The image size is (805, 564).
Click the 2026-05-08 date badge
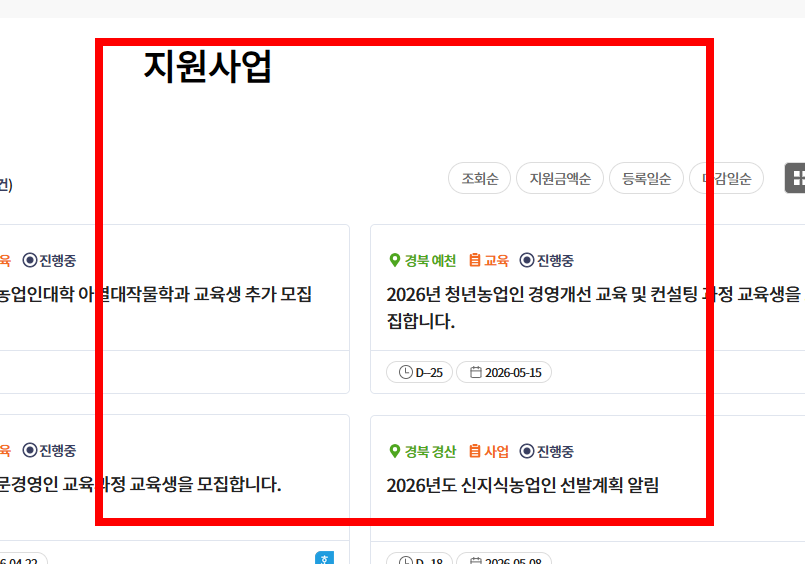(504, 558)
